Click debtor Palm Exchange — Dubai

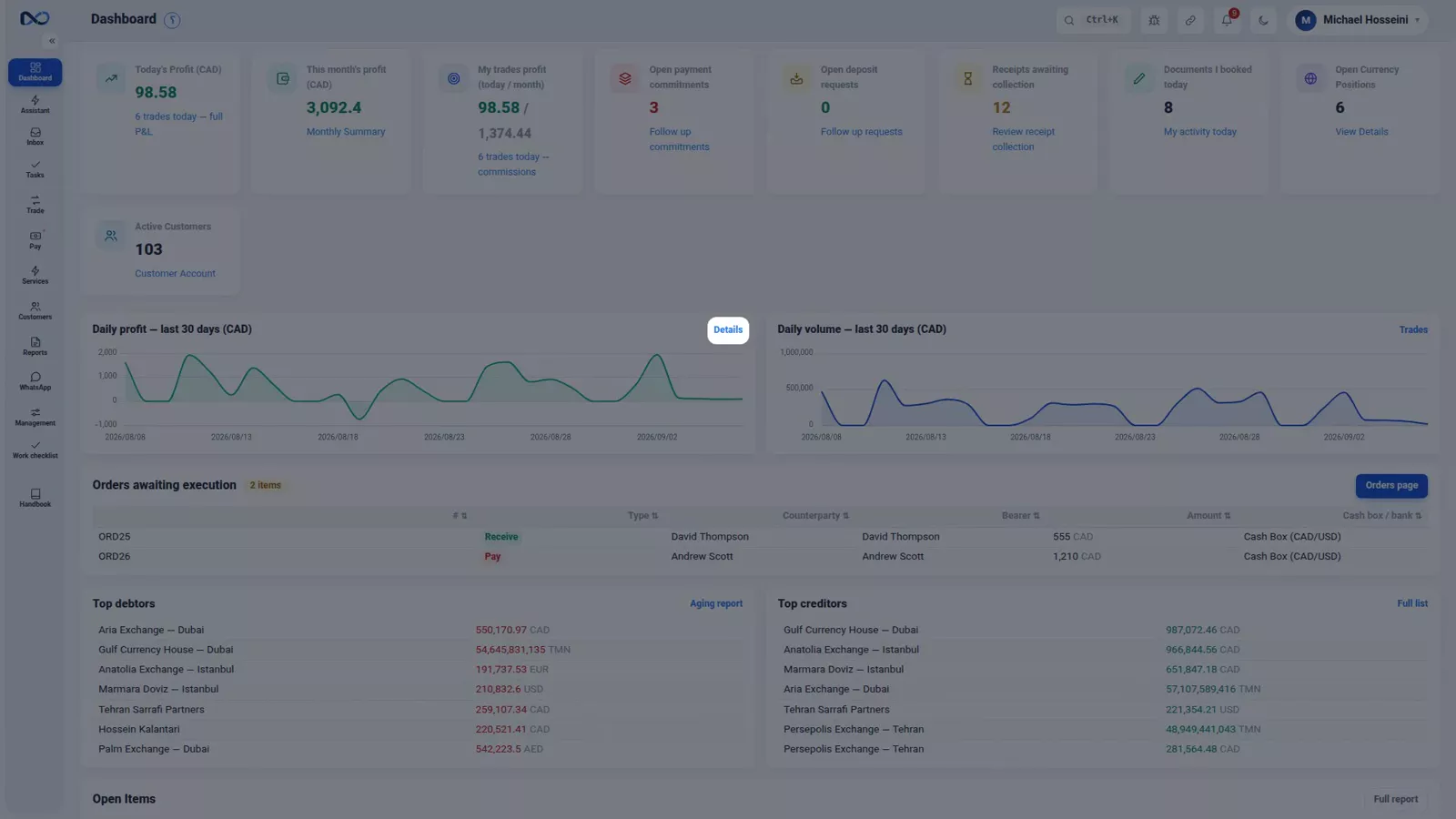(x=154, y=750)
